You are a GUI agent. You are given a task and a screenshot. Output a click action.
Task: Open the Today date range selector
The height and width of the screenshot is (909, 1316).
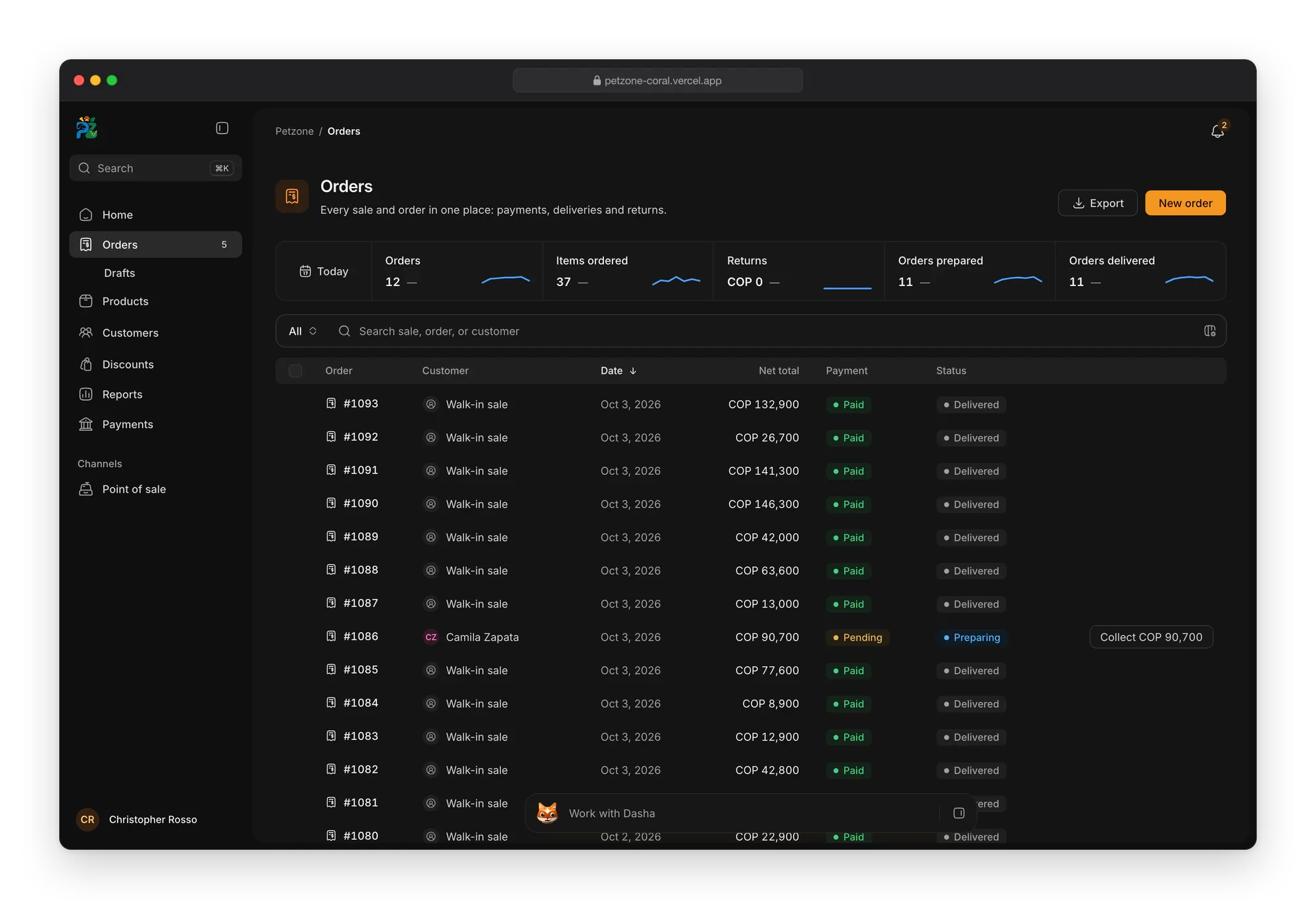pyautogui.click(x=324, y=271)
